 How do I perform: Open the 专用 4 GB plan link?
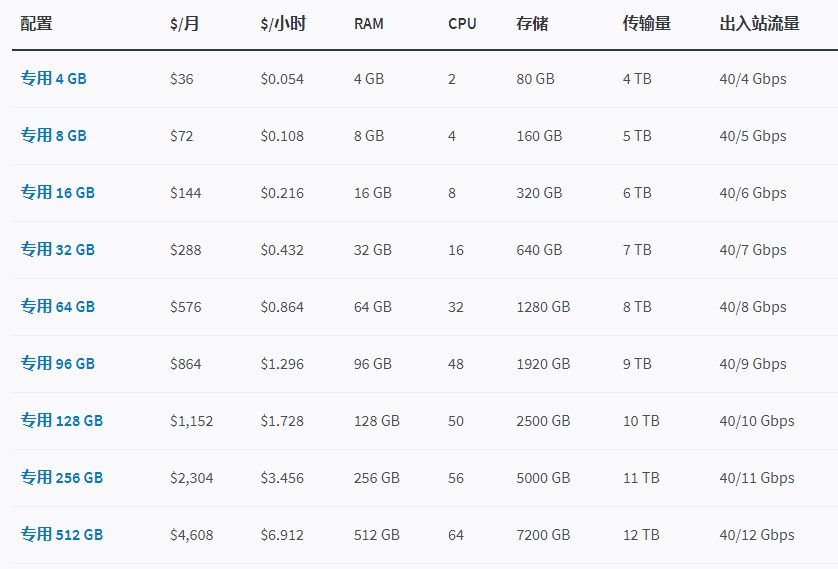coord(54,79)
